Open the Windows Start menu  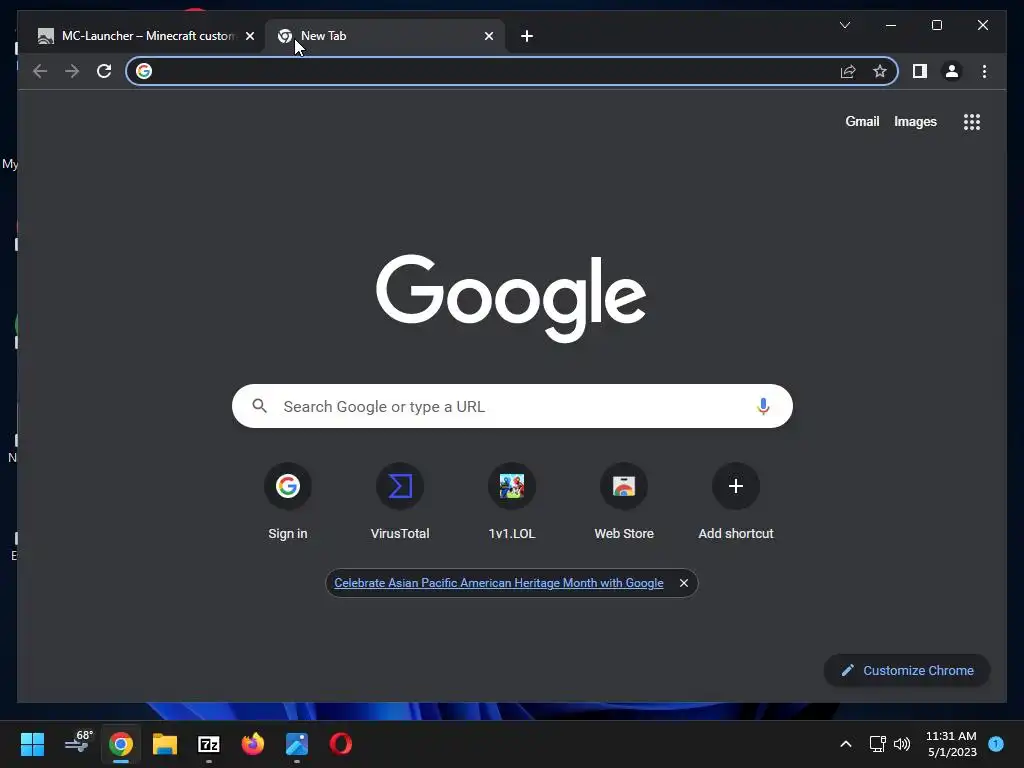coord(32,744)
